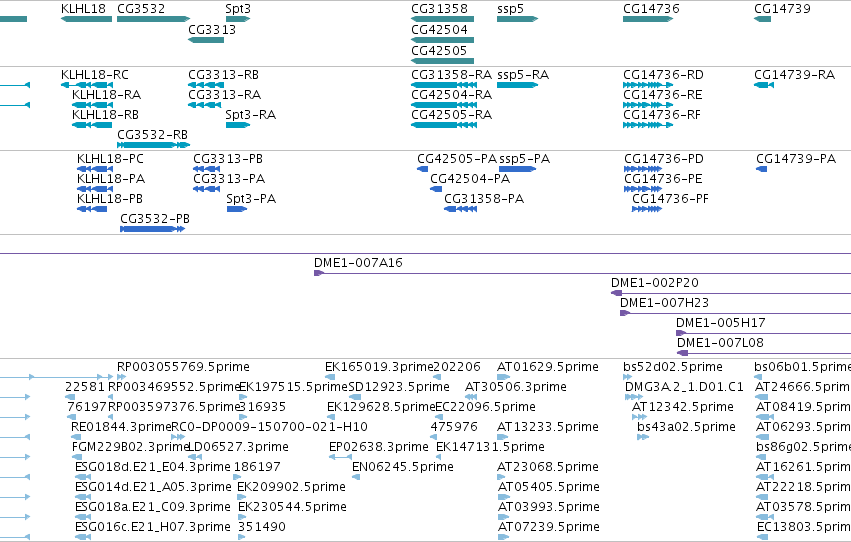Select EST EP02638.3prime
This screenshot has height=542, width=851.
(x=341, y=457)
